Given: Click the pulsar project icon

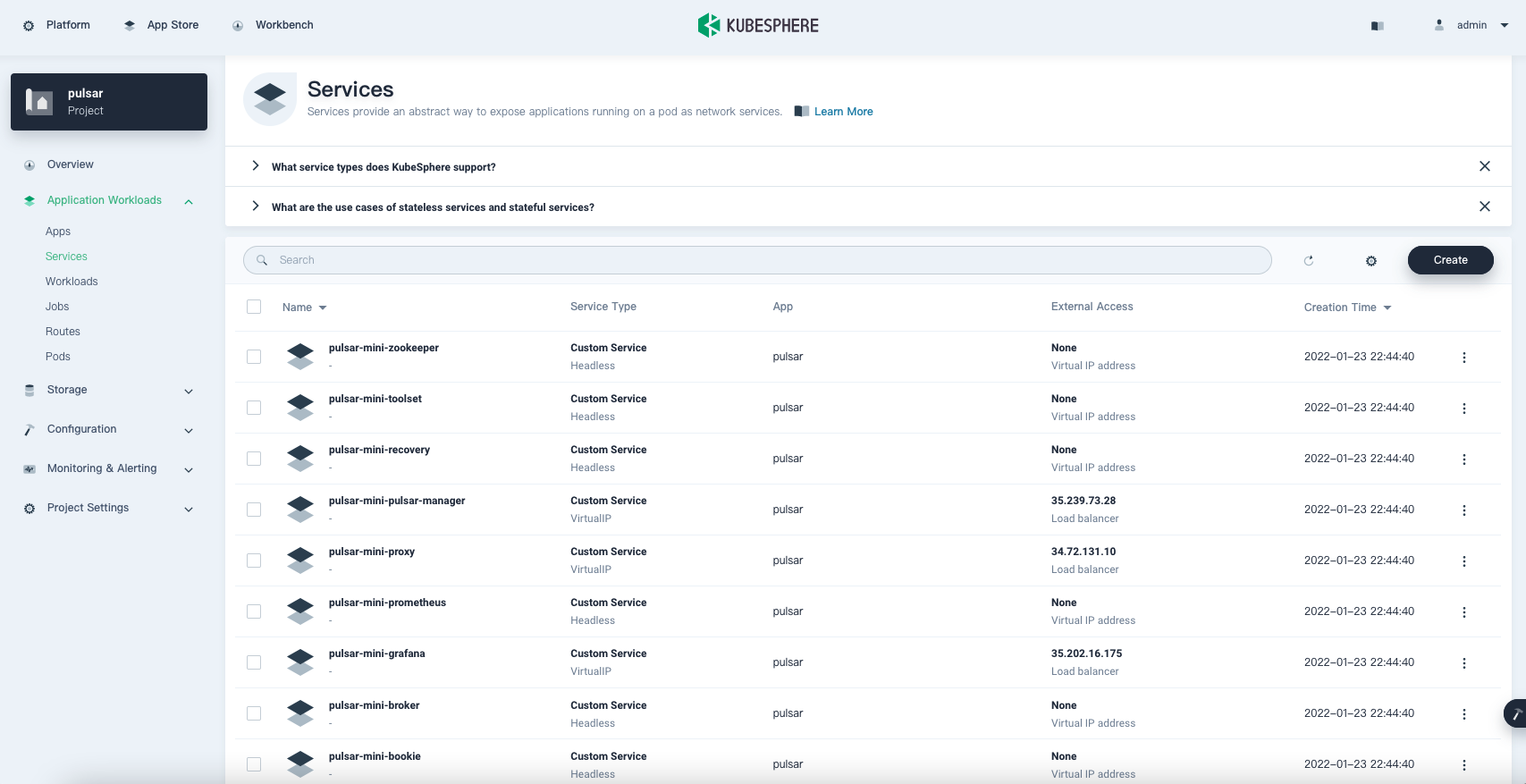Looking at the screenshot, I should tap(39, 102).
